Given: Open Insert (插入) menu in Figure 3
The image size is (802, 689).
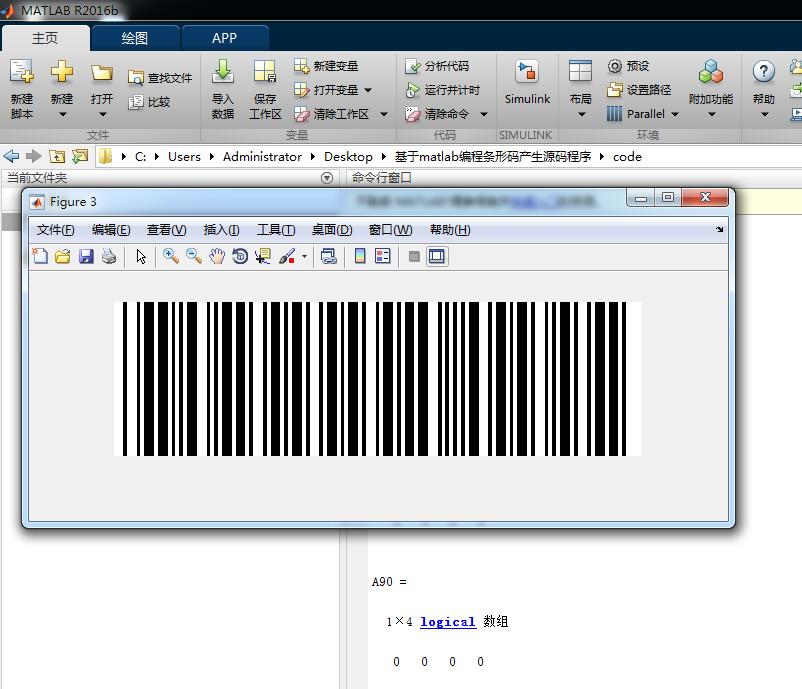Looking at the screenshot, I should (221, 230).
